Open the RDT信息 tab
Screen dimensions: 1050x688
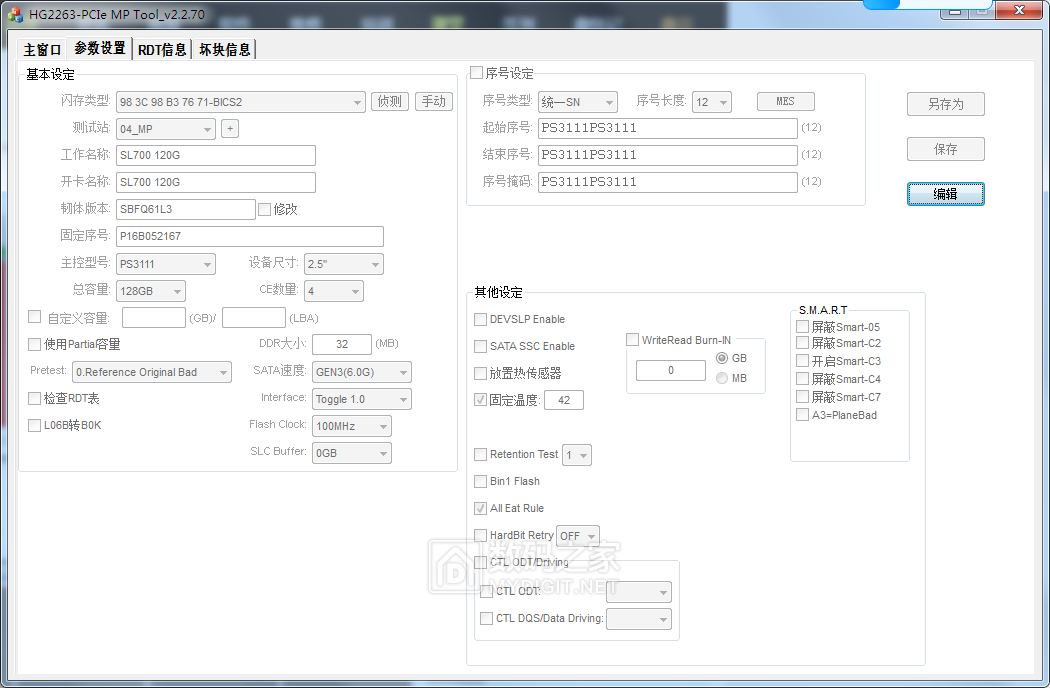(161, 50)
